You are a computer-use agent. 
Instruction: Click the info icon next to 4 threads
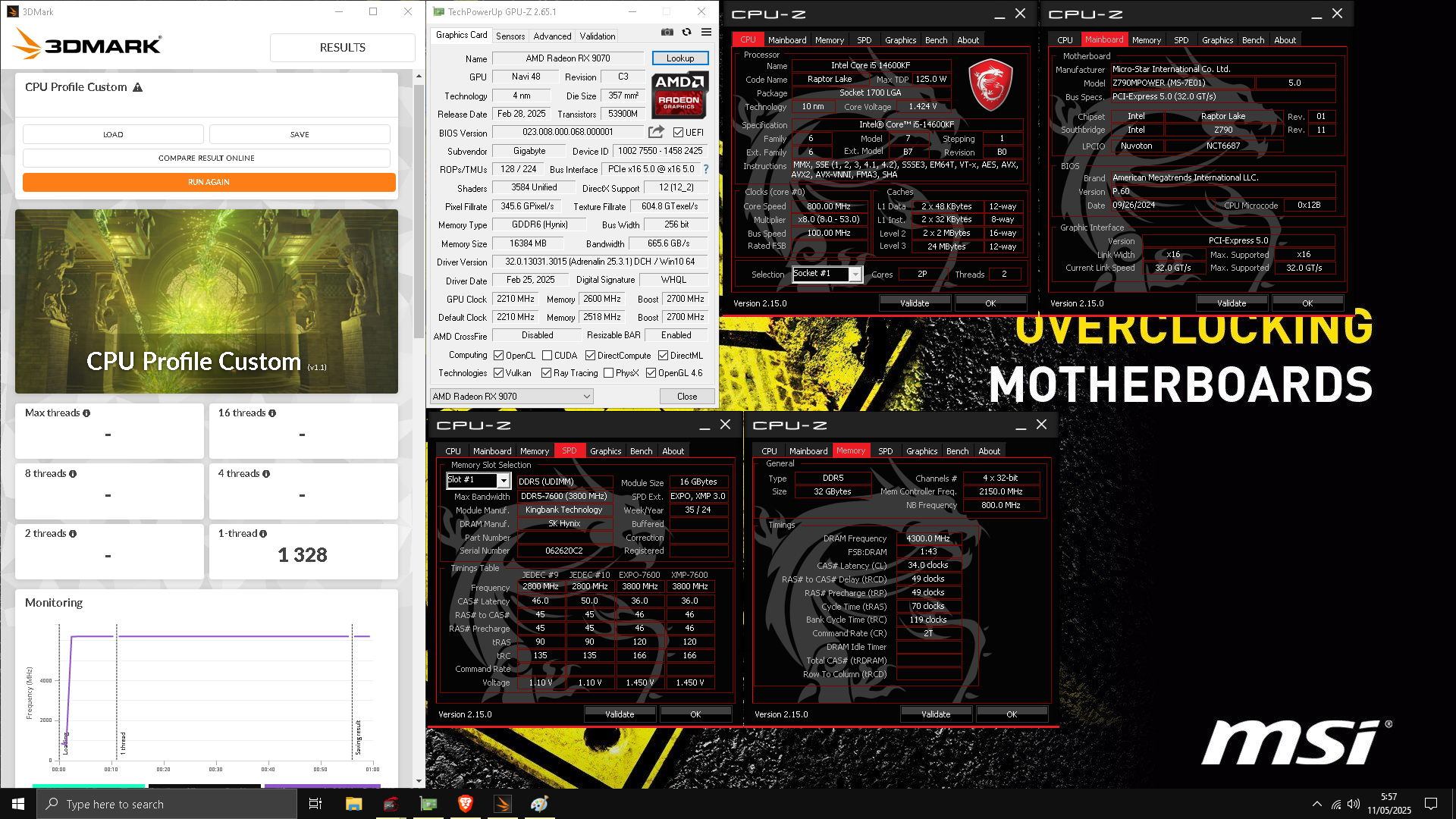(x=266, y=474)
